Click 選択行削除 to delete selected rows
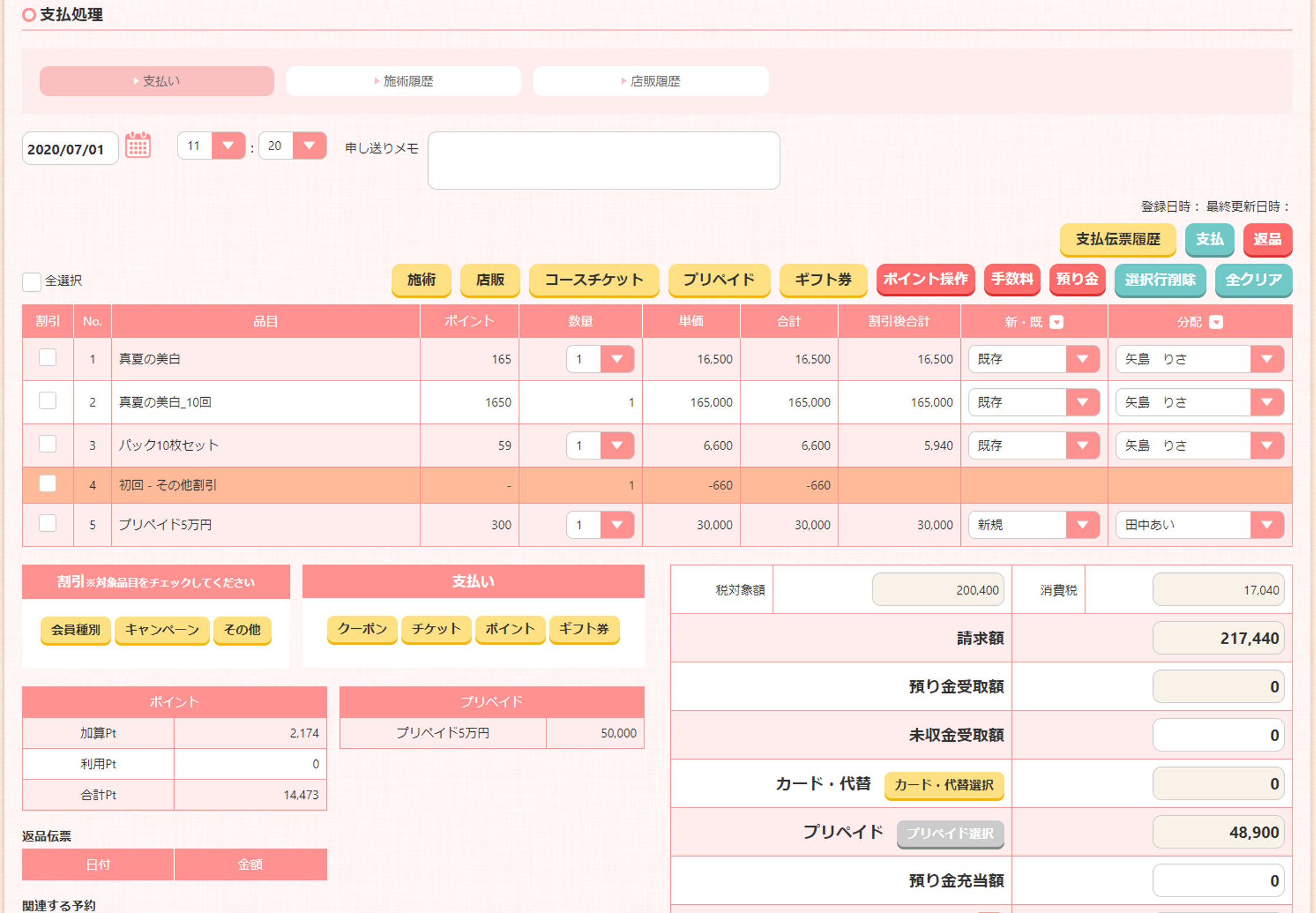This screenshot has height=913, width=1316. click(1160, 280)
